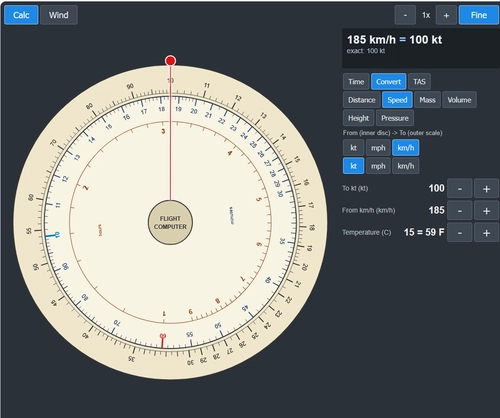Viewport: 500px width, 418px height.
Task: Increase the From km/h value
Action: click(x=486, y=211)
